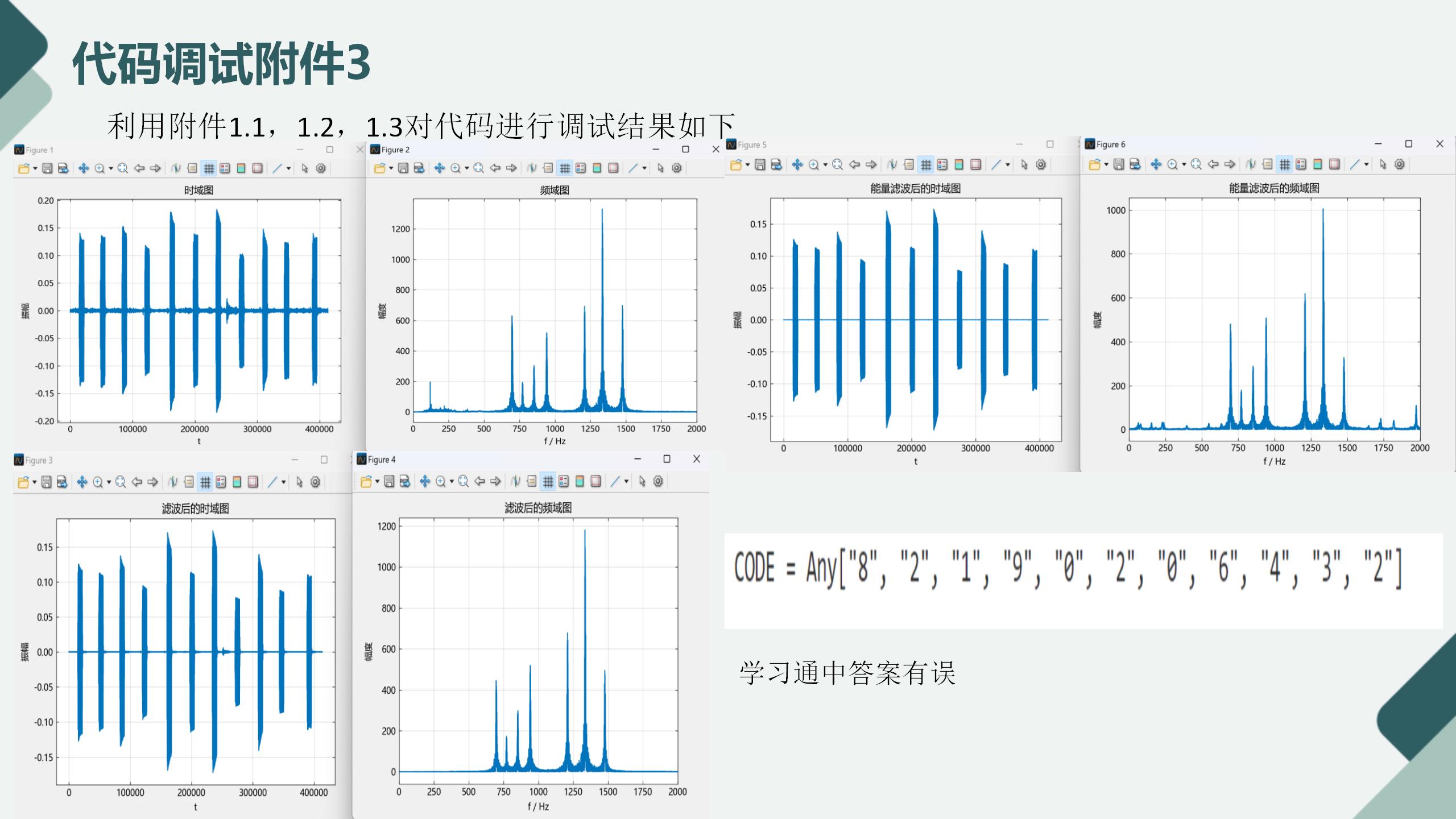Expand the zoom dropdown arrow in Figure 1
This screenshot has width=1456, height=819.
click(x=111, y=168)
